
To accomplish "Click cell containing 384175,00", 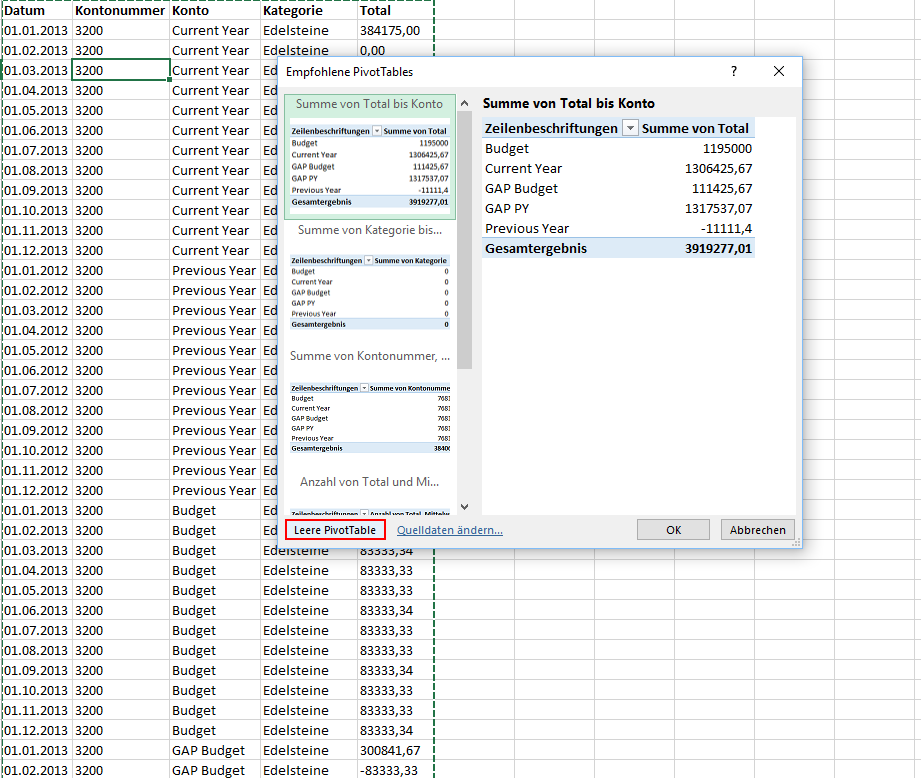I will pos(395,31).
